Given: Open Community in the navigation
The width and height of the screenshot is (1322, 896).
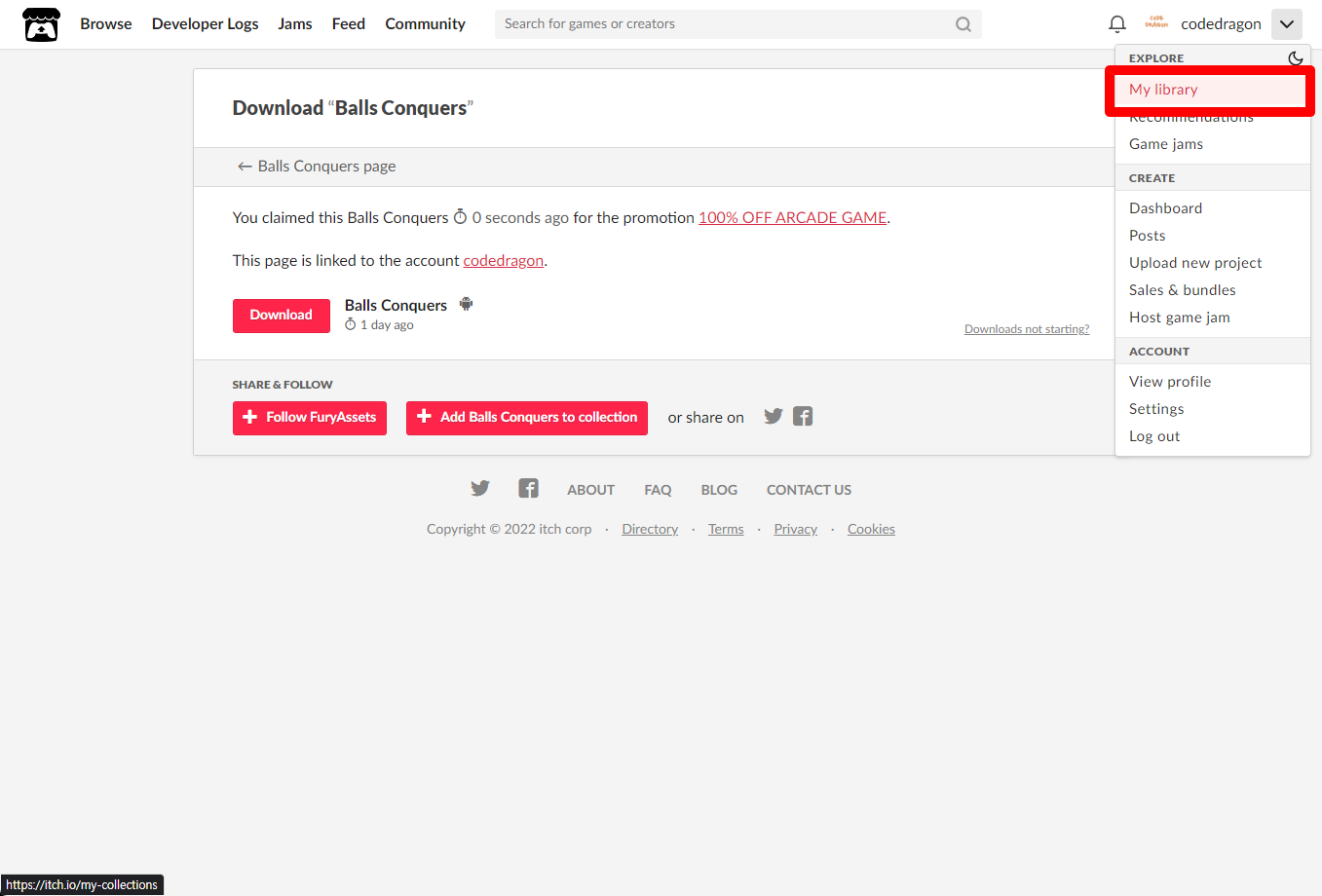Looking at the screenshot, I should pos(425,24).
